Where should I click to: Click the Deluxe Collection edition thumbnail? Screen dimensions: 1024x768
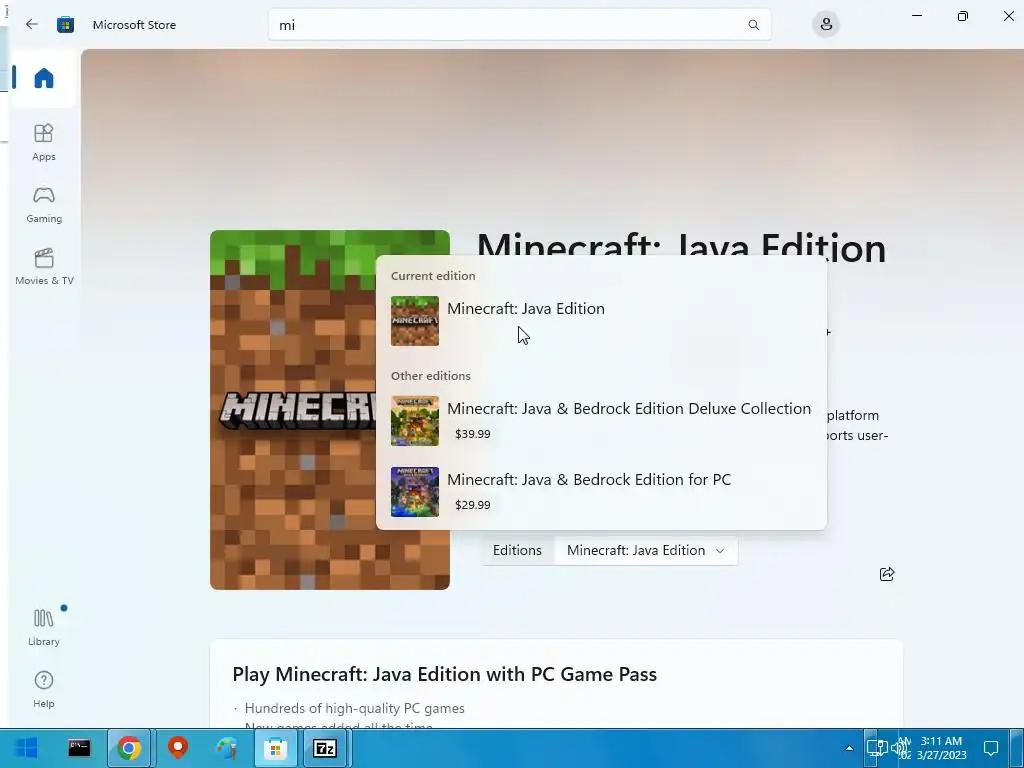pos(415,421)
